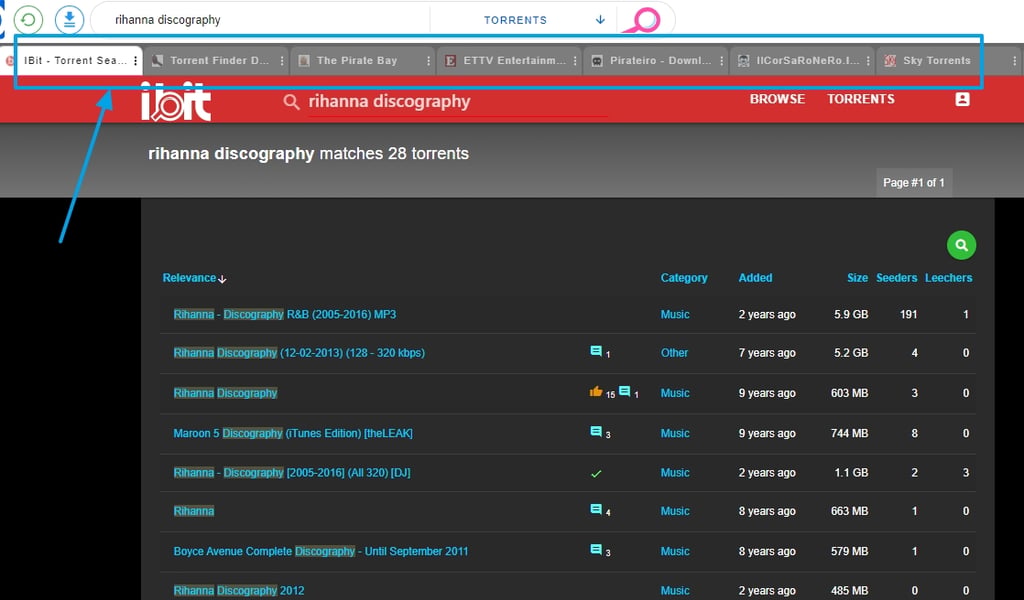Click the comment icon on the 603 MB row
The height and width of the screenshot is (600, 1024).
click(x=624, y=392)
